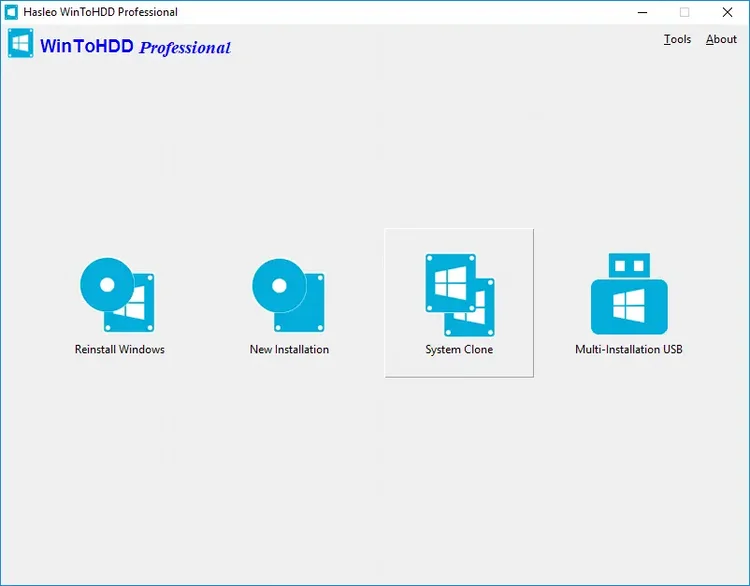Screen dimensions: 750x586
Task: Open the Multi-Installation USB icon
Action: coord(629,294)
